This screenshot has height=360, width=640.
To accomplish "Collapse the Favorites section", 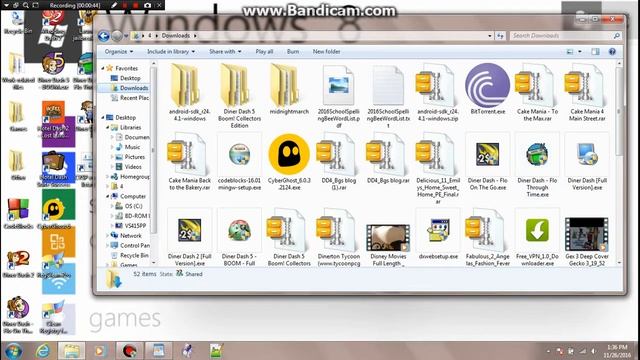I will pyautogui.click(x=103, y=69).
